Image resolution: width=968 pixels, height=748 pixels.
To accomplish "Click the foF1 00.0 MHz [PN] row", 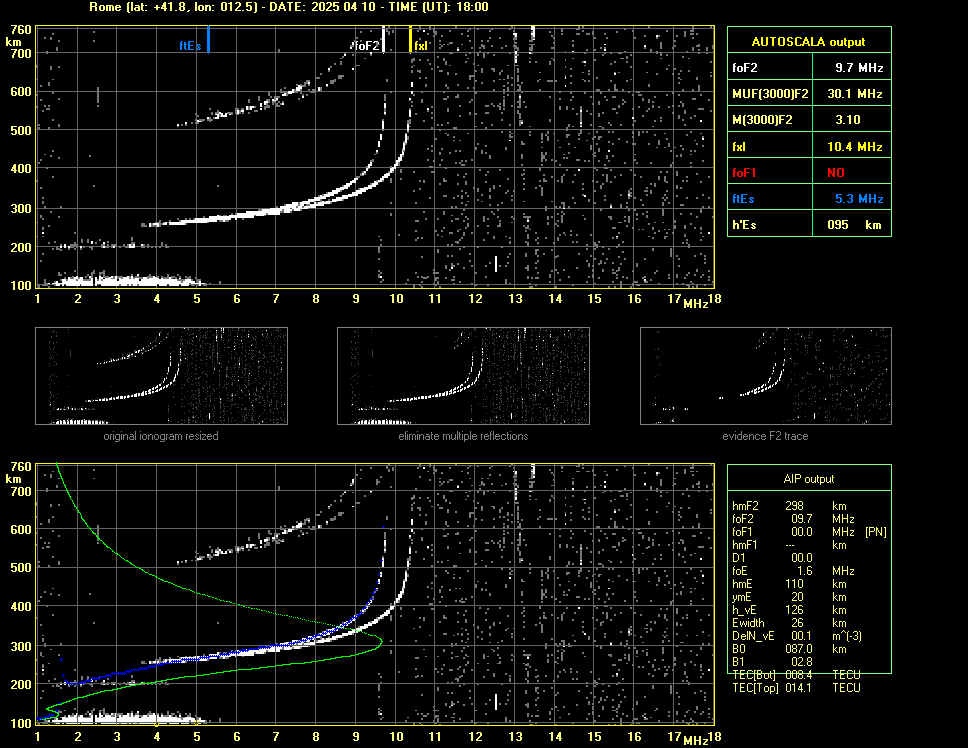I will (809, 532).
